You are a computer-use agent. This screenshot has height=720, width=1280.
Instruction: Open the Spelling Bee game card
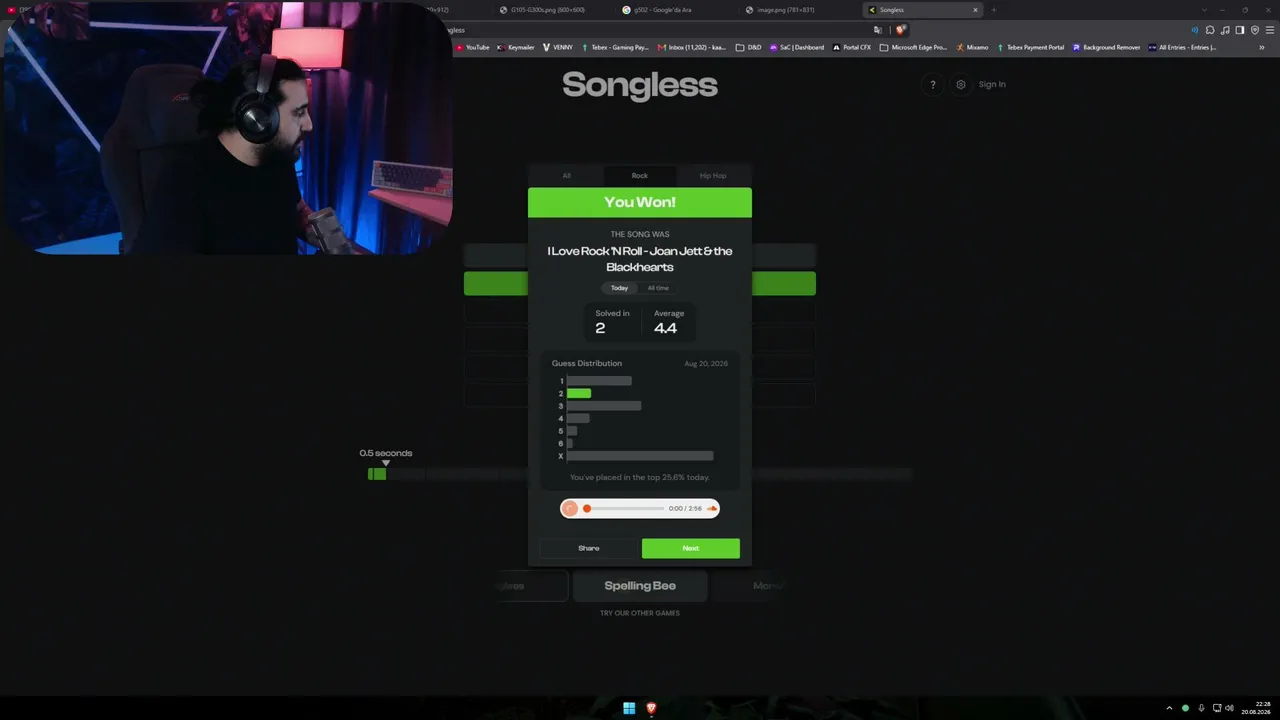point(640,586)
